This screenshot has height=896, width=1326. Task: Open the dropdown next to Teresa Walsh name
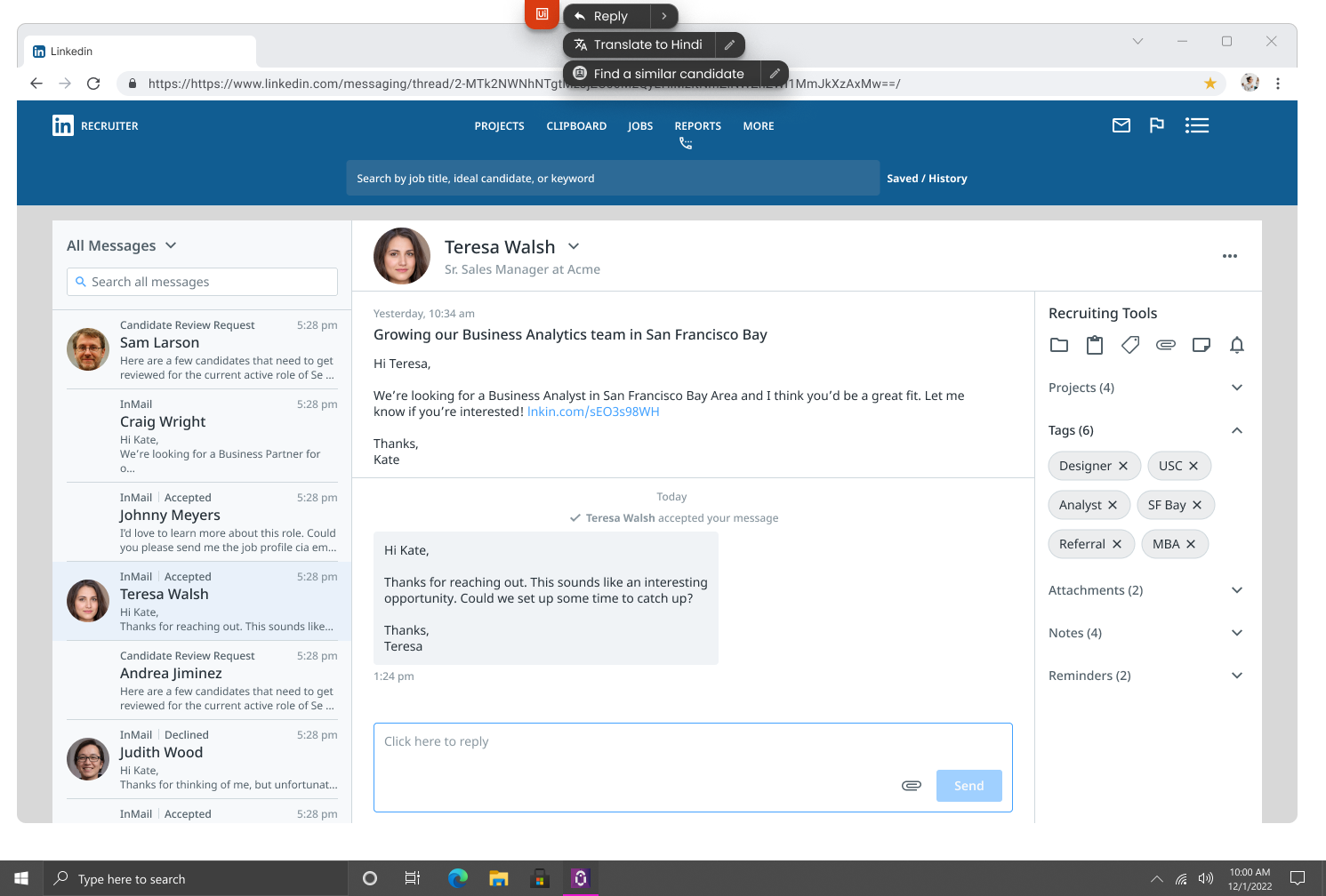[x=574, y=246]
